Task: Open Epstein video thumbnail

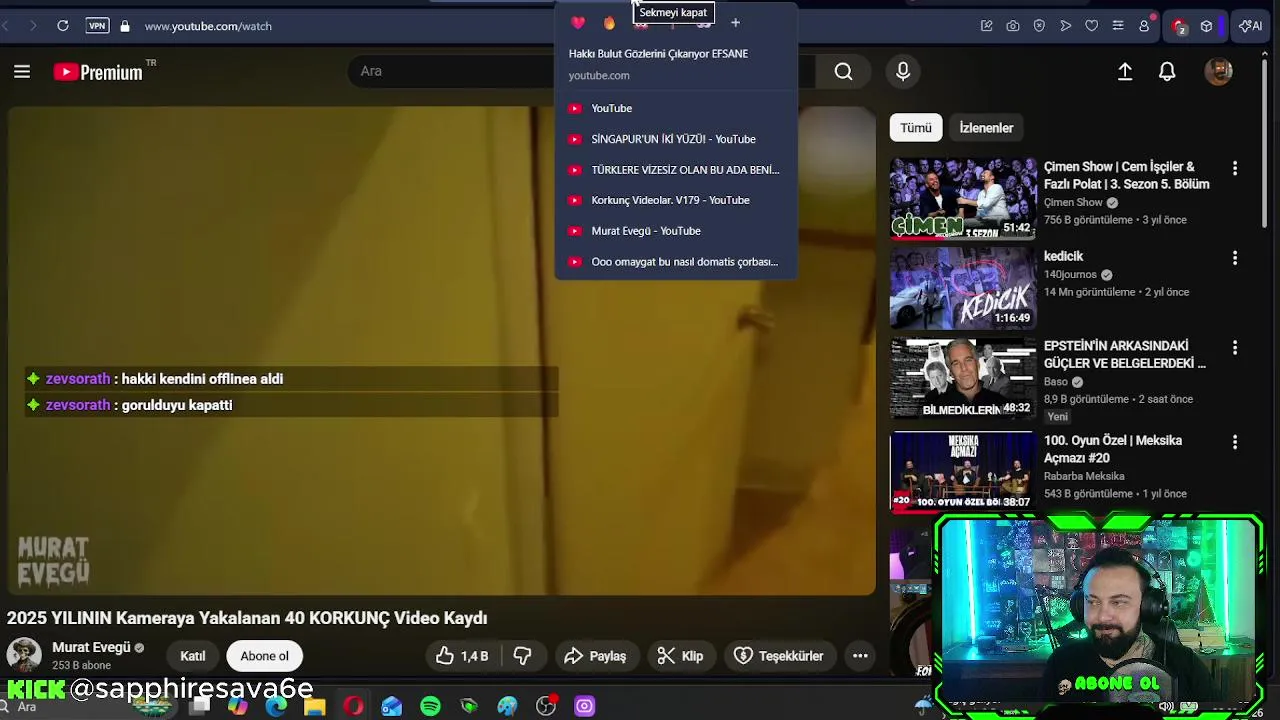Action: [x=963, y=379]
